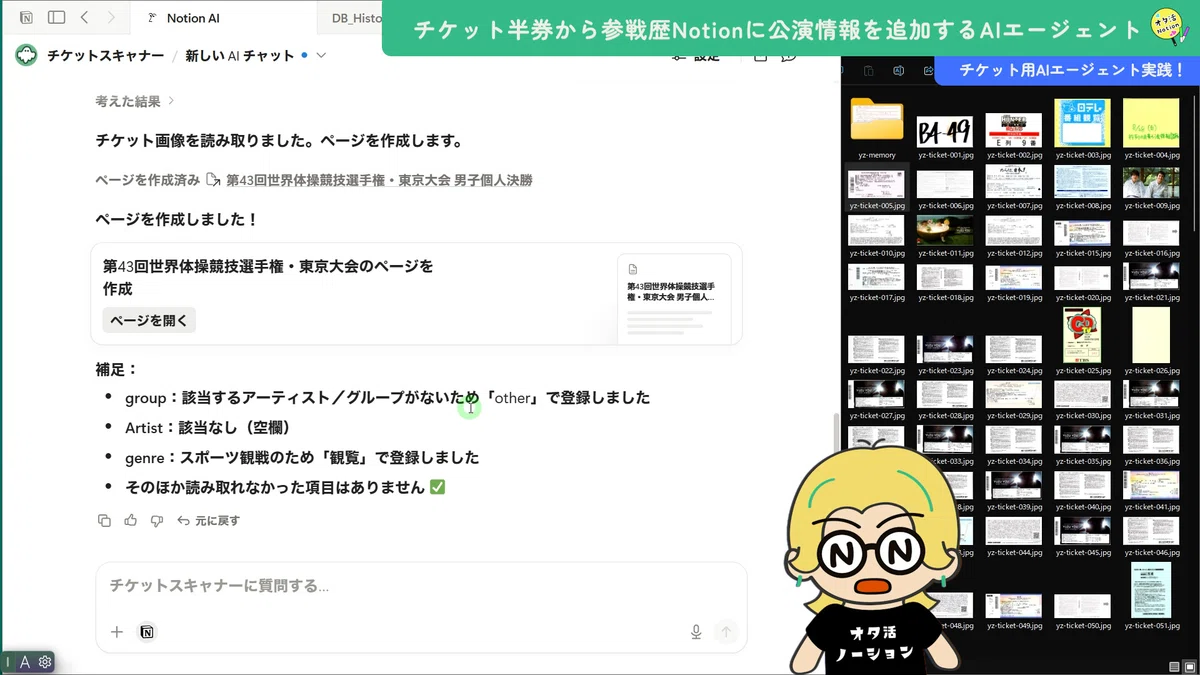Click the paste icon in the Explorer toolbar
This screenshot has width=1200, height=675.
[868, 71]
